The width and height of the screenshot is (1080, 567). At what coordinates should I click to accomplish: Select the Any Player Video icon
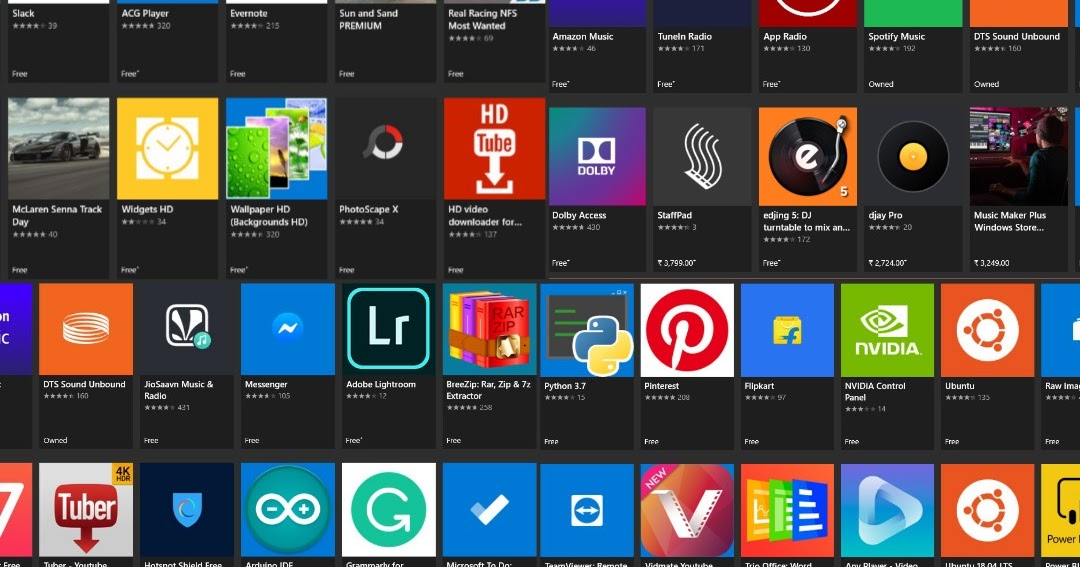(x=887, y=511)
